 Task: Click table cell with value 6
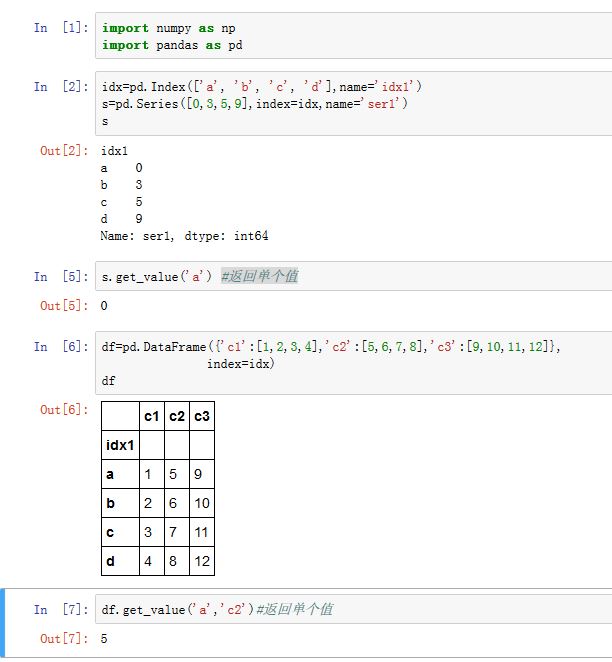pyautogui.click(x=177, y=503)
